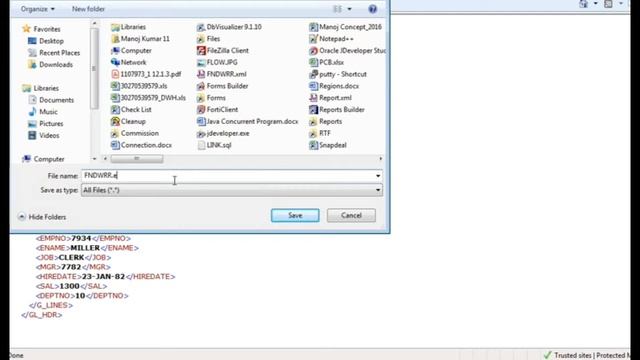The height and width of the screenshot is (360, 640).
Task: Open the Organize dropdown menu
Action: pos(38,9)
